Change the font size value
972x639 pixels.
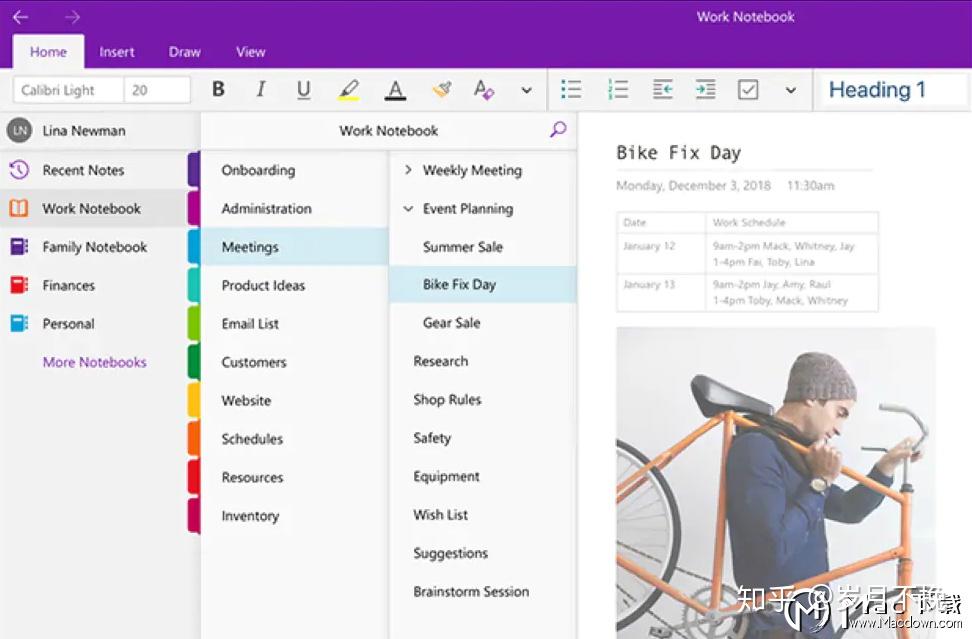pos(156,89)
